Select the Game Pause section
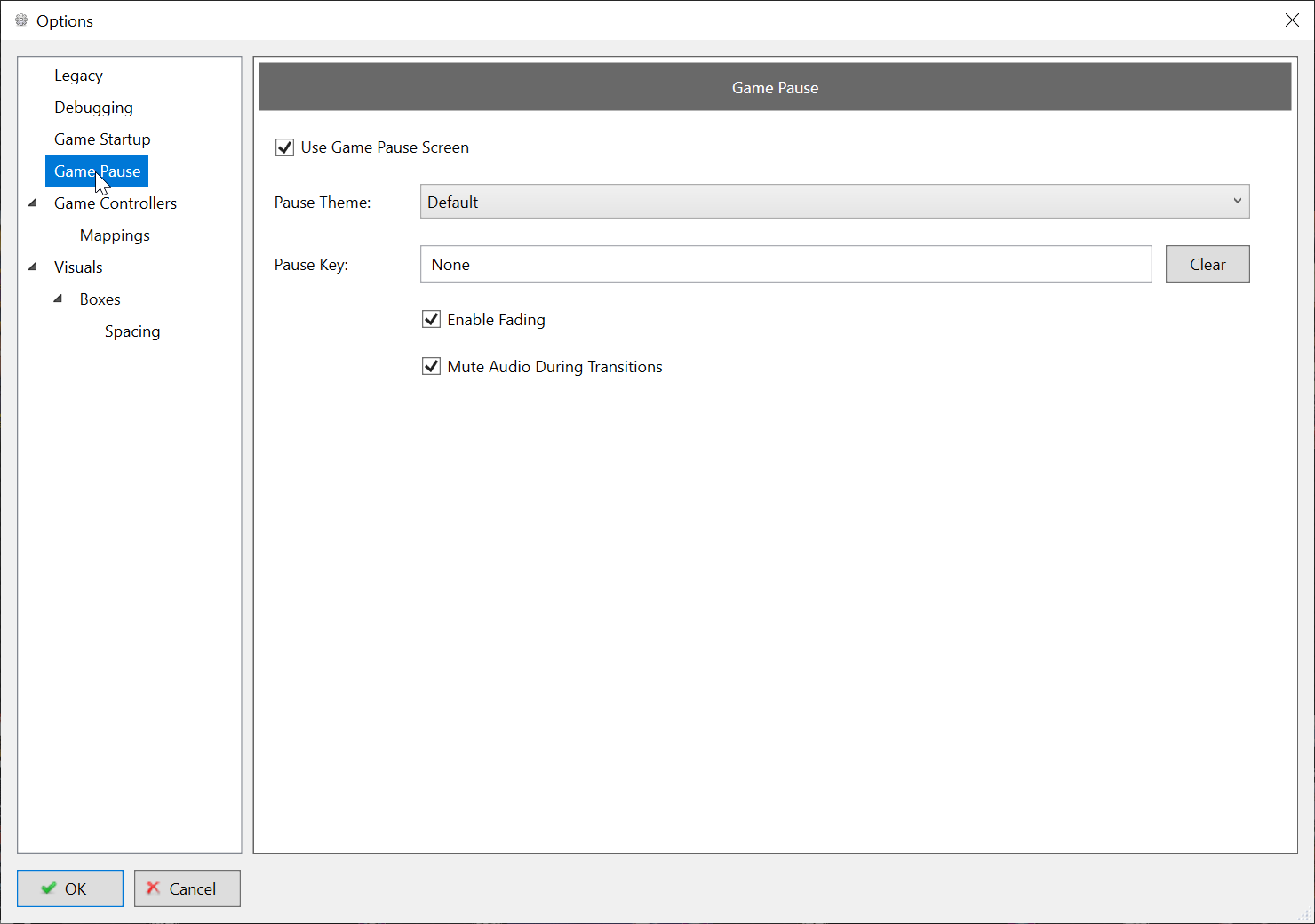 click(x=97, y=171)
